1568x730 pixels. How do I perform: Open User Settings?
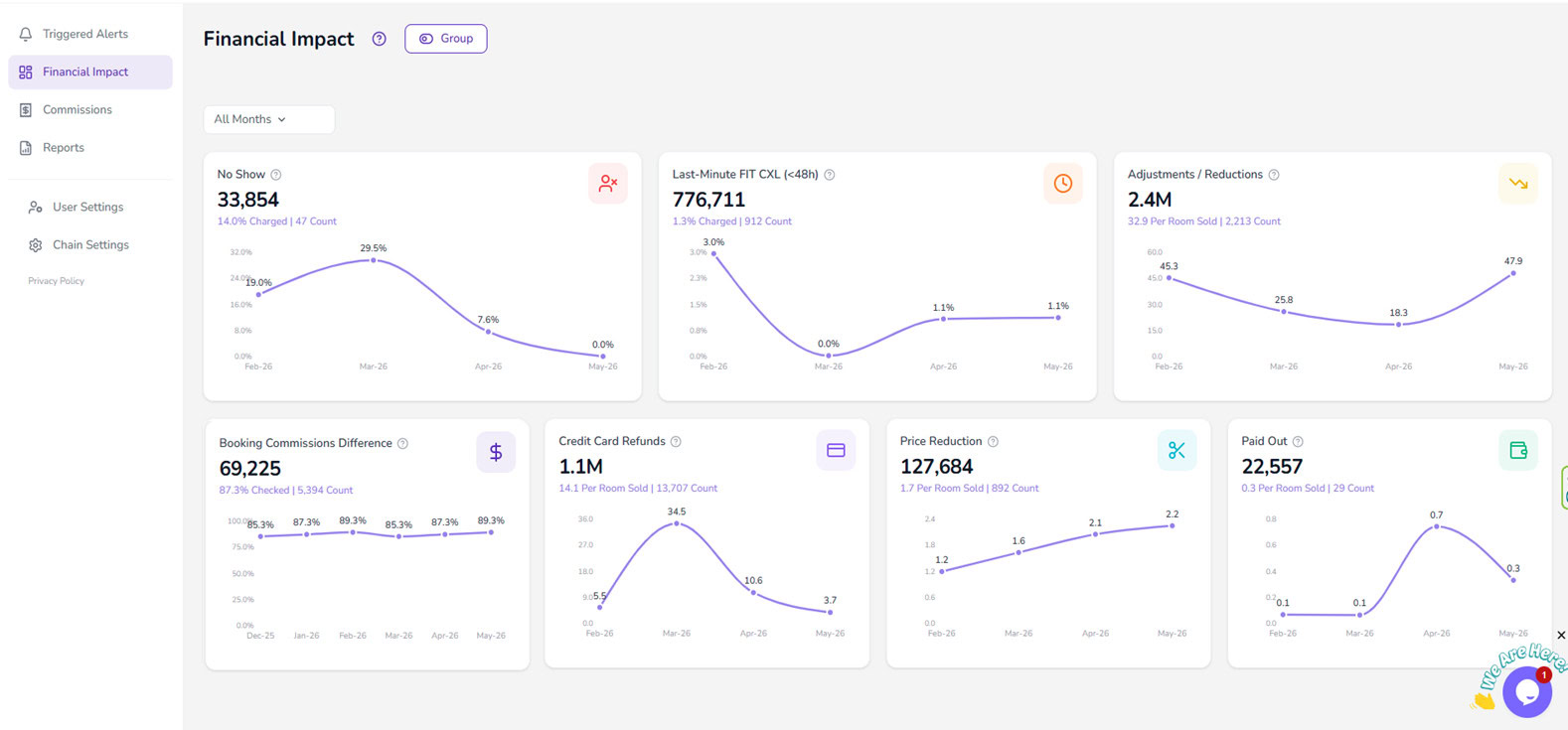(90, 207)
